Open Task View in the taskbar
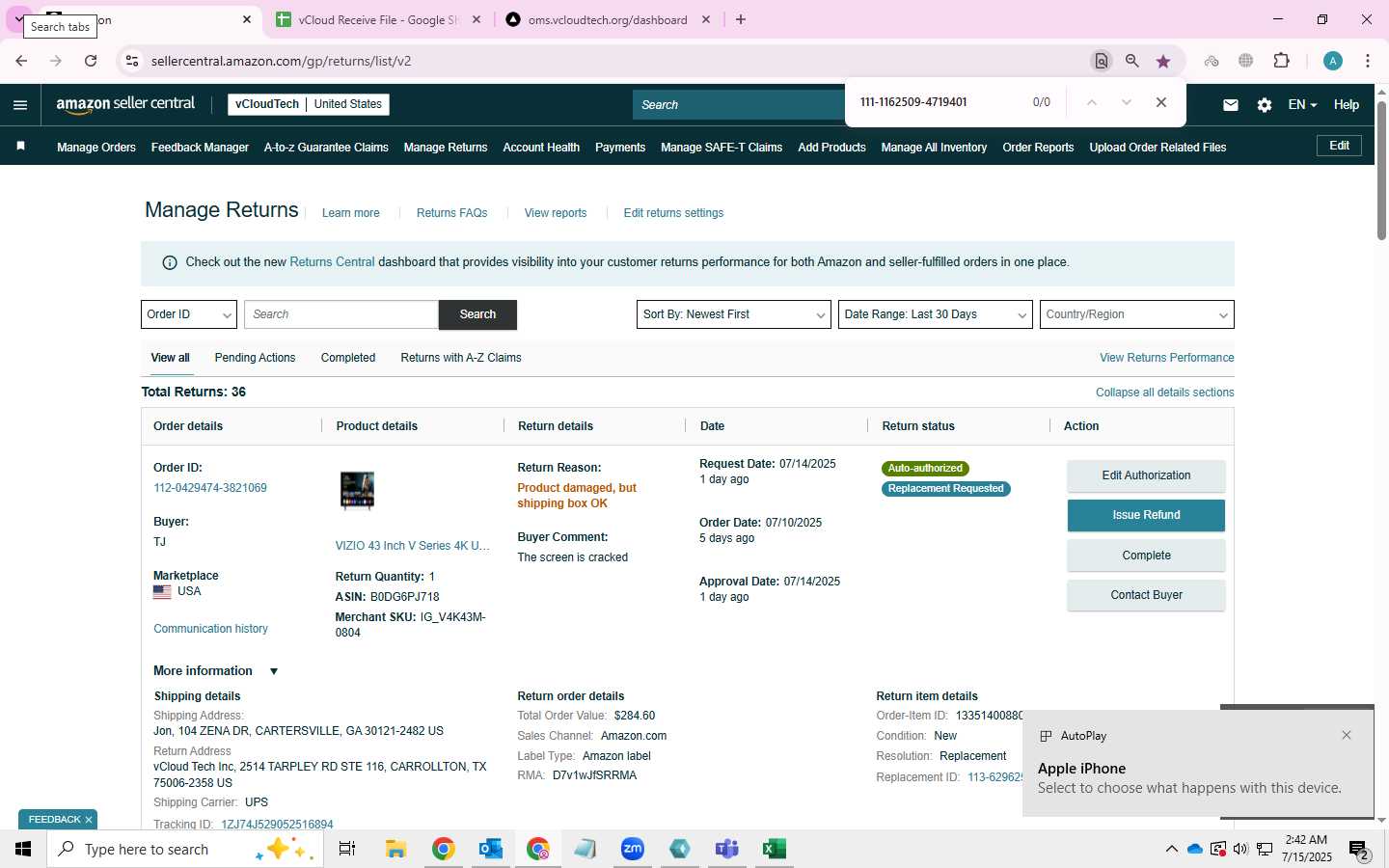Viewport: 1389px width, 868px height. 347,849
